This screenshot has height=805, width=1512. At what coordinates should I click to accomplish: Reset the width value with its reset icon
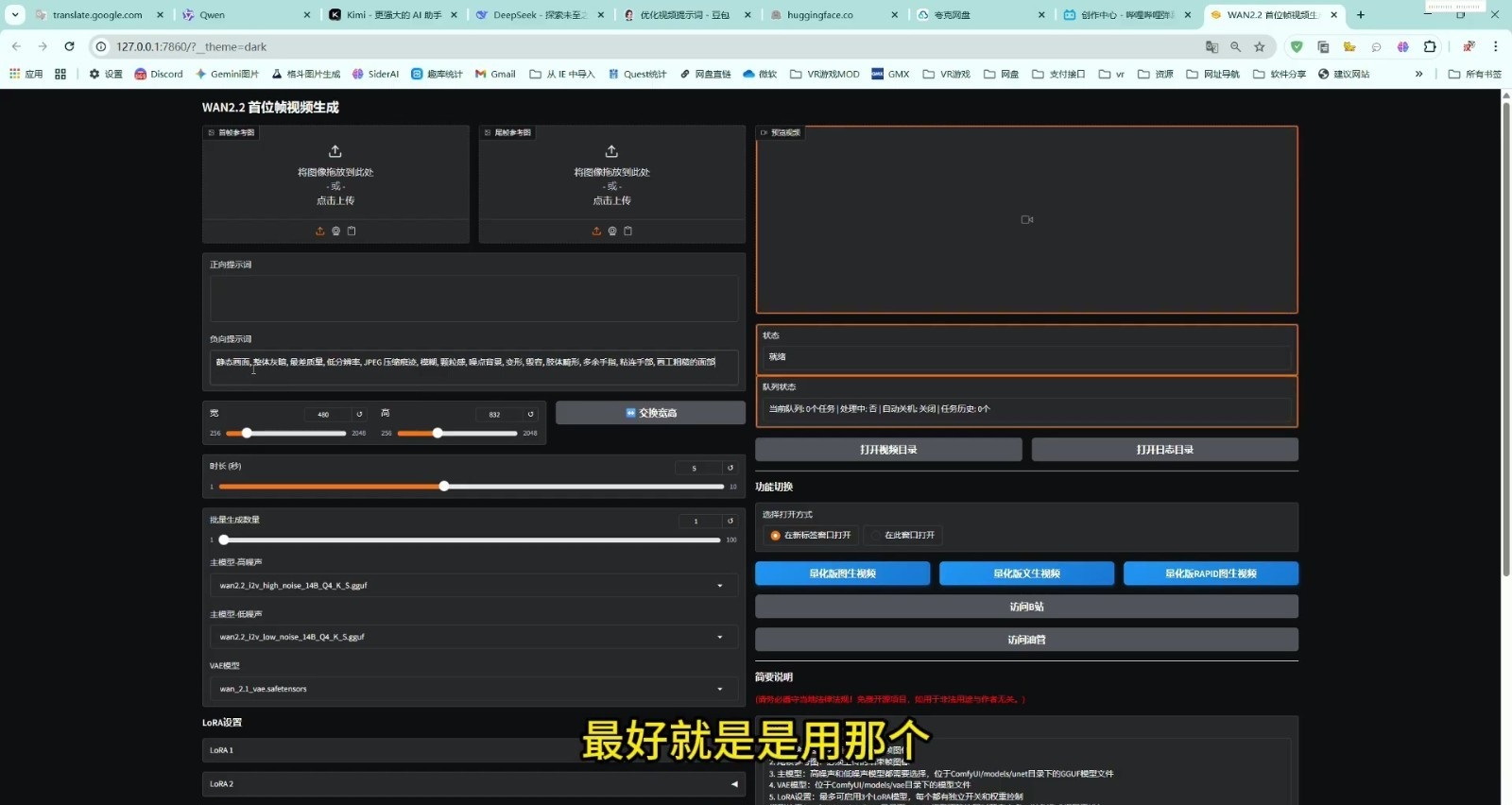pyautogui.click(x=359, y=414)
